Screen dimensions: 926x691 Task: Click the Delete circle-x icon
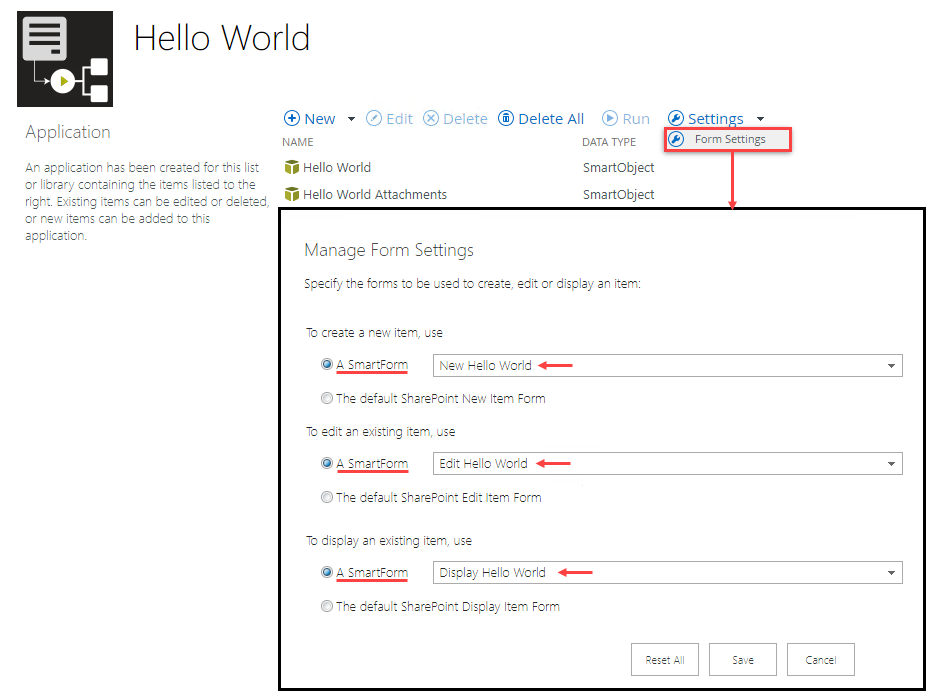pos(431,118)
